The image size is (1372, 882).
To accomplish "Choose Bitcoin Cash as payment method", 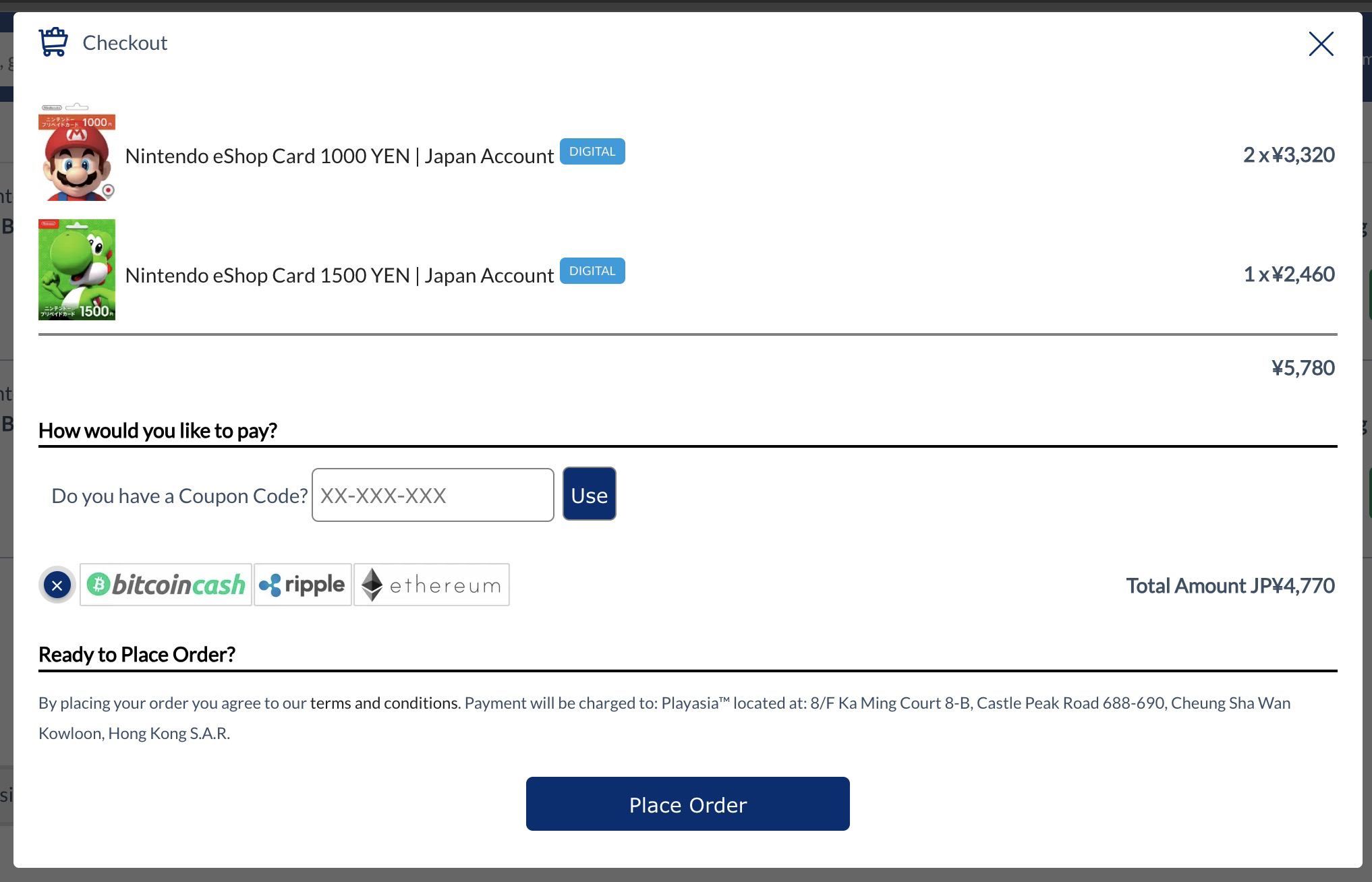I will [x=166, y=585].
